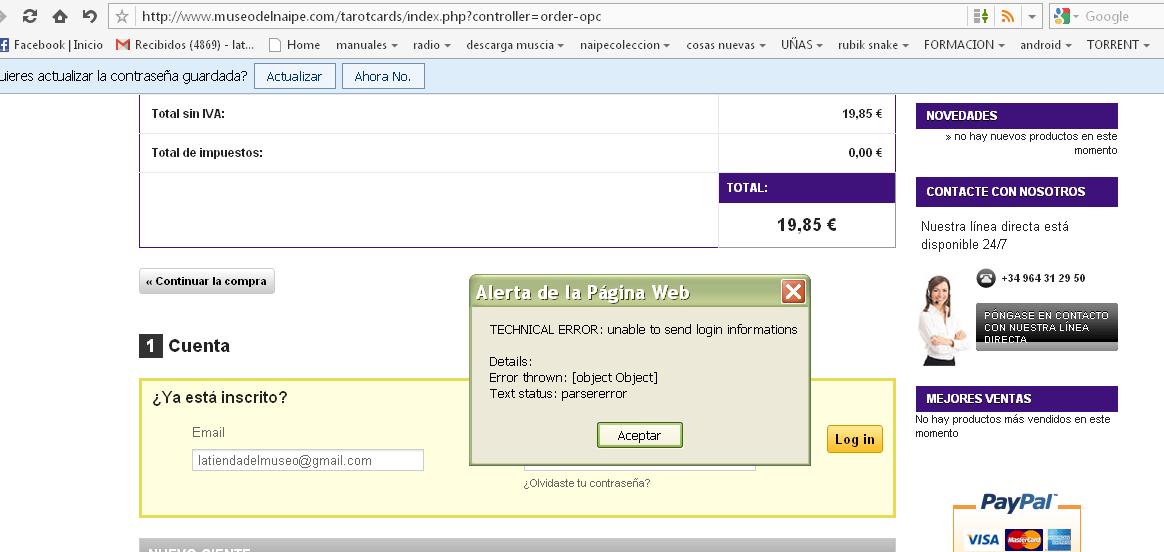Click the Email input field

coord(307,460)
